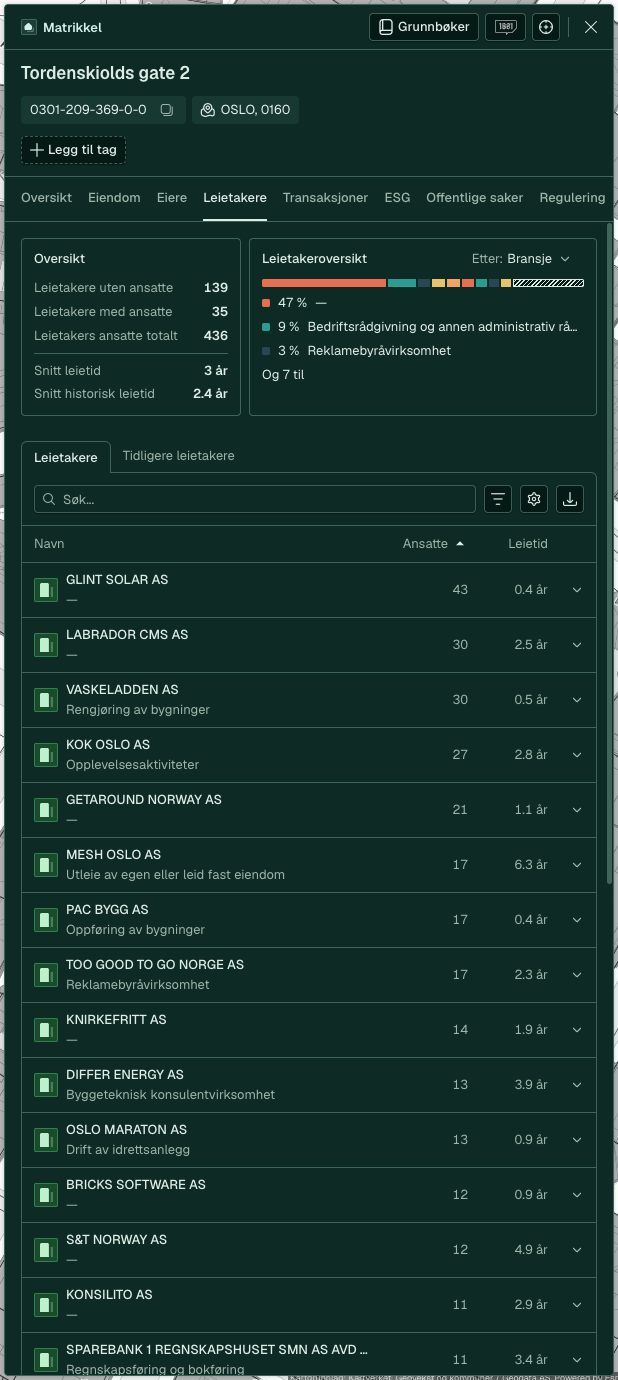Click company icon for TOO GOOD TO GO
The width and height of the screenshot is (618, 1380).
[x=46, y=975]
